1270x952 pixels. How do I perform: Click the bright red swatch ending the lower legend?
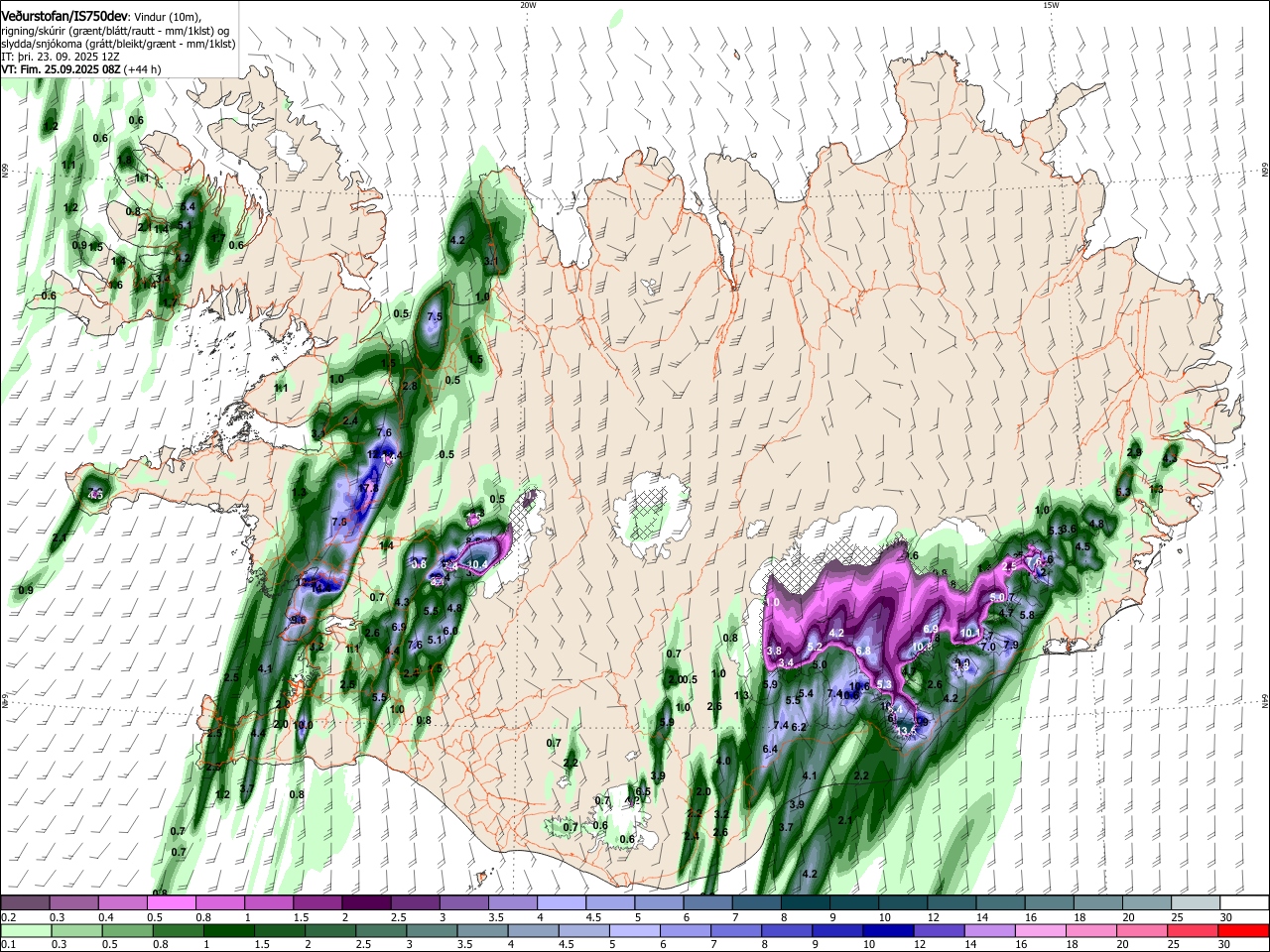(1243, 931)
